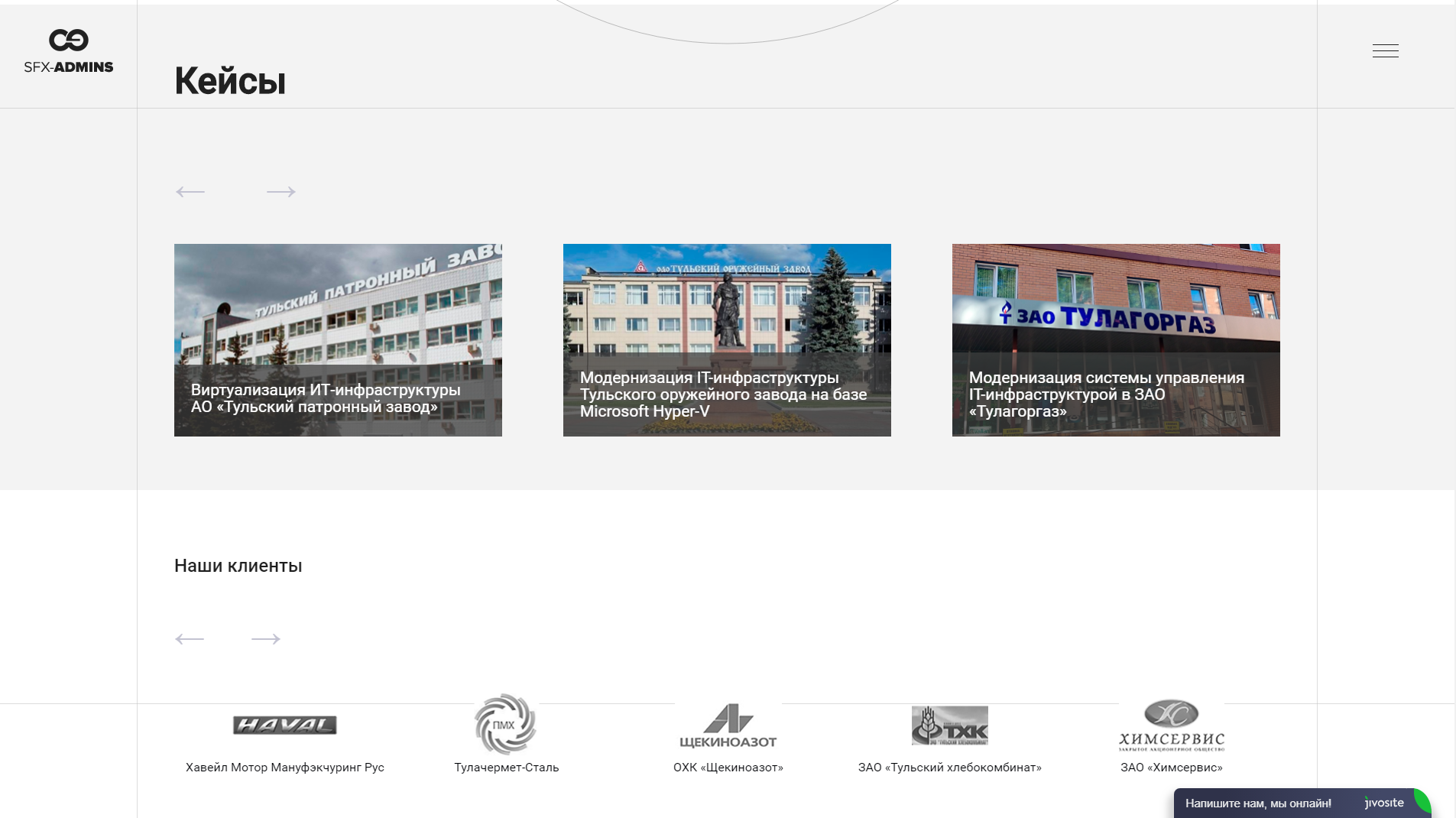This screenshot has height=818, width=1456.
Task: Click the 'Наши клиенты' heading
Action: pyautogui.click(x=238, y=566)
